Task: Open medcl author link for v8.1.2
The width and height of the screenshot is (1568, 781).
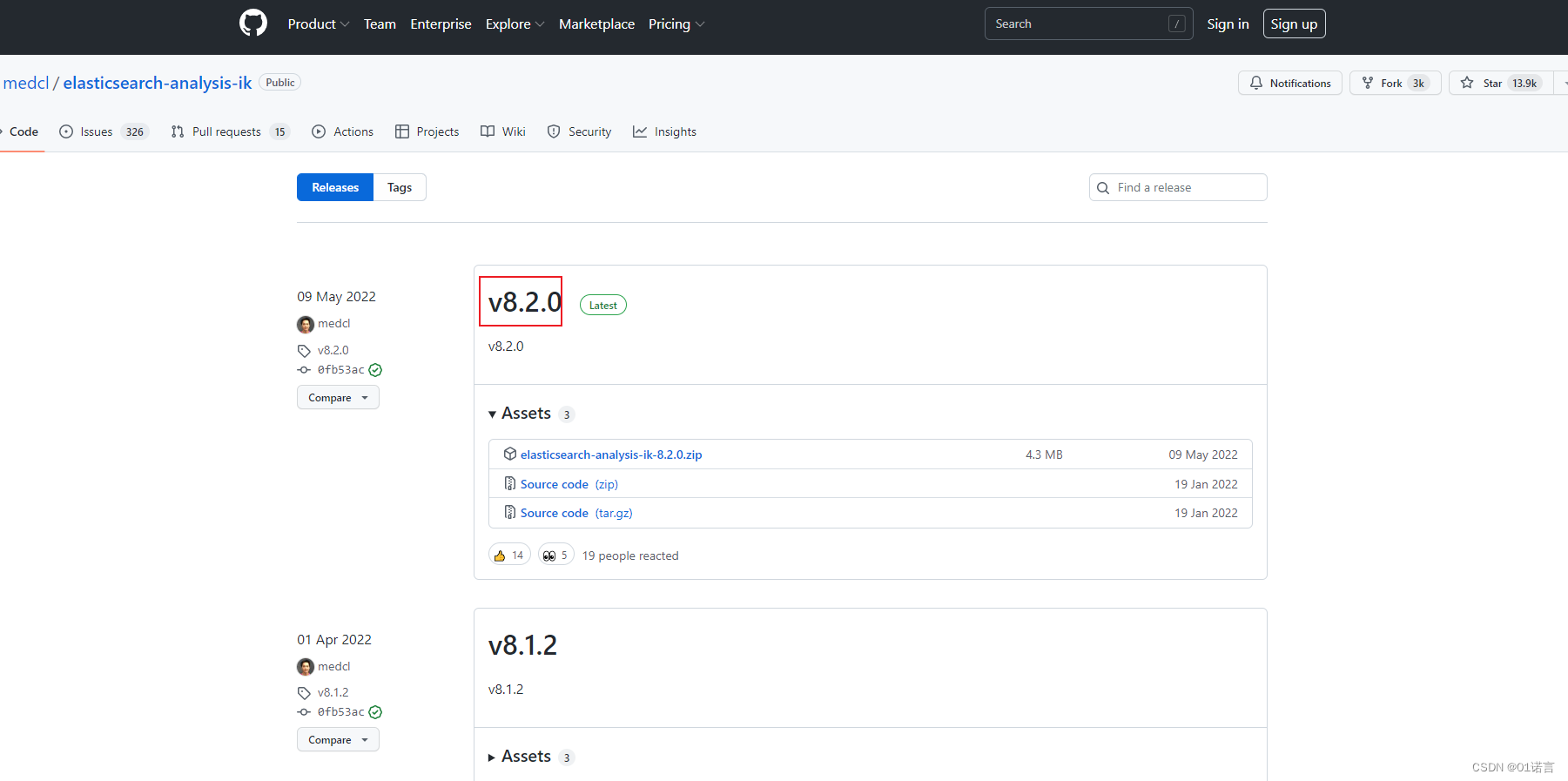Action: (x=333, y=666)
